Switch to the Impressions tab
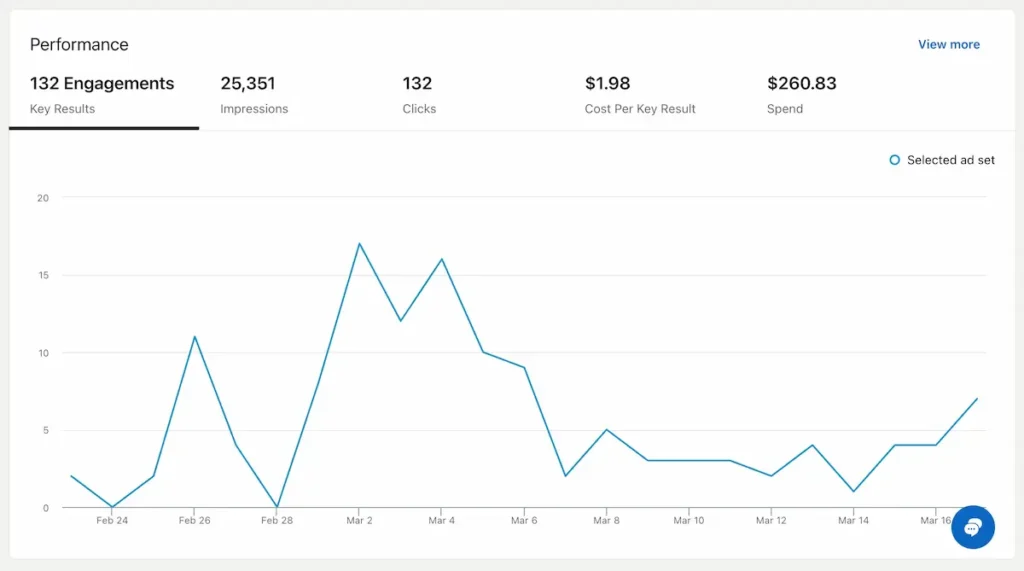The image size is (1024, 571). (x=254, y=95)
